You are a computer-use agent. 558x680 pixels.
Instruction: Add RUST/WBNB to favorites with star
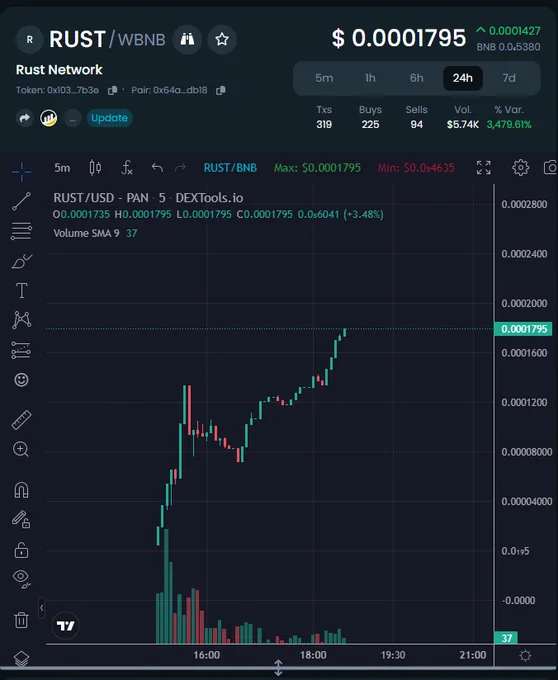[x=222, y=39]
